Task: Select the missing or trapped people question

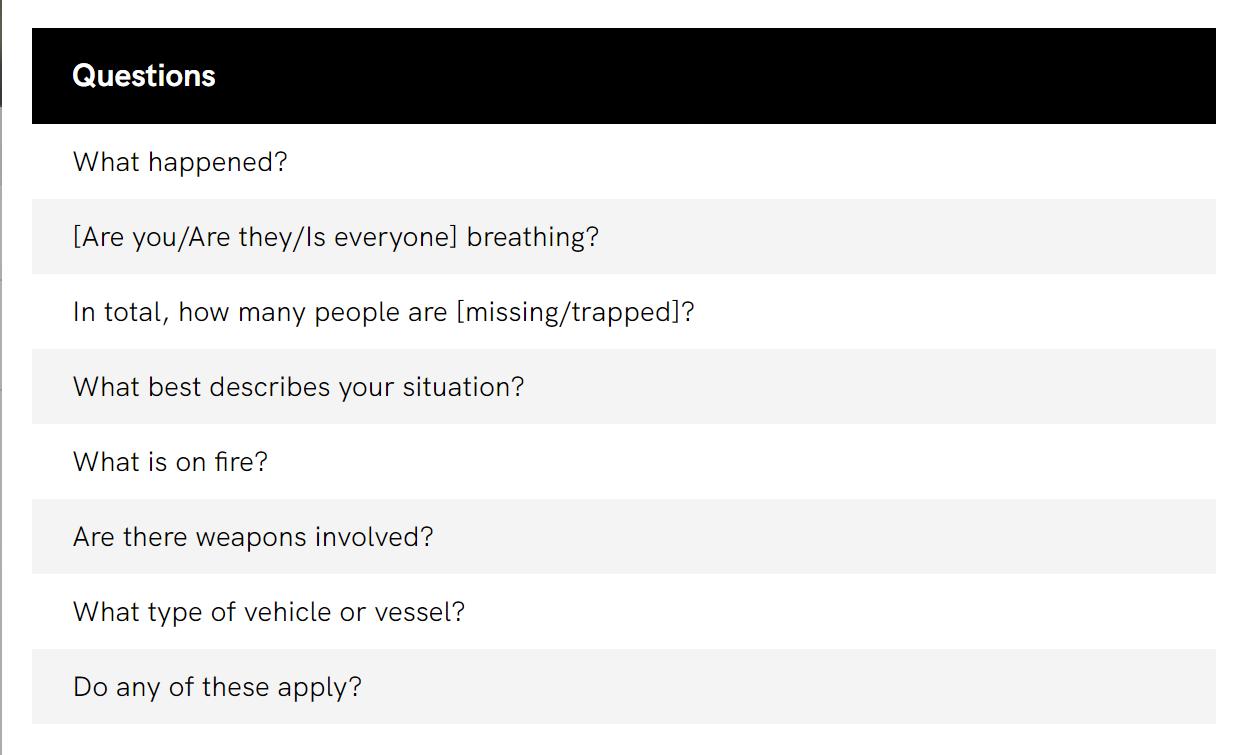Action: pyautogui.click(x=383, y=312)
